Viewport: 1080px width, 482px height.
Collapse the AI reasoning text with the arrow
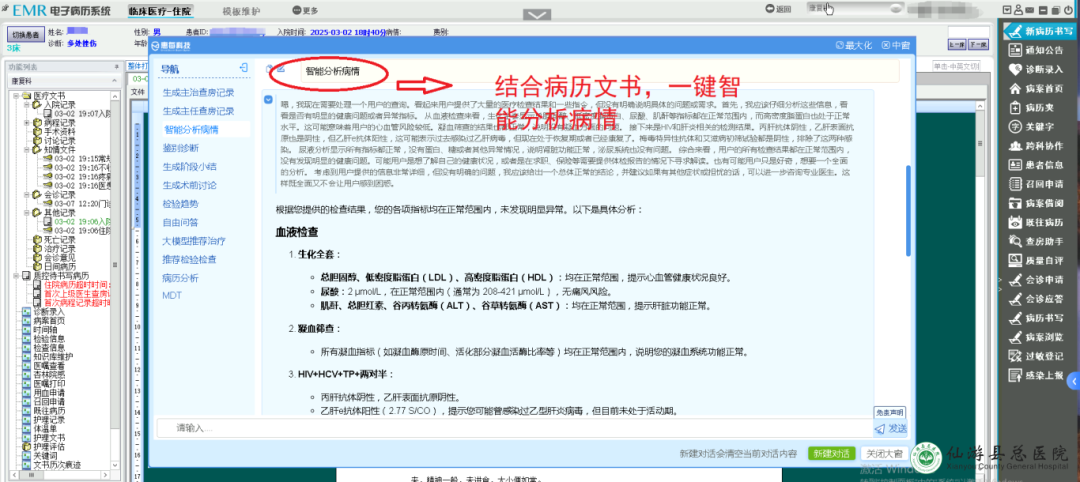[268, 99]
